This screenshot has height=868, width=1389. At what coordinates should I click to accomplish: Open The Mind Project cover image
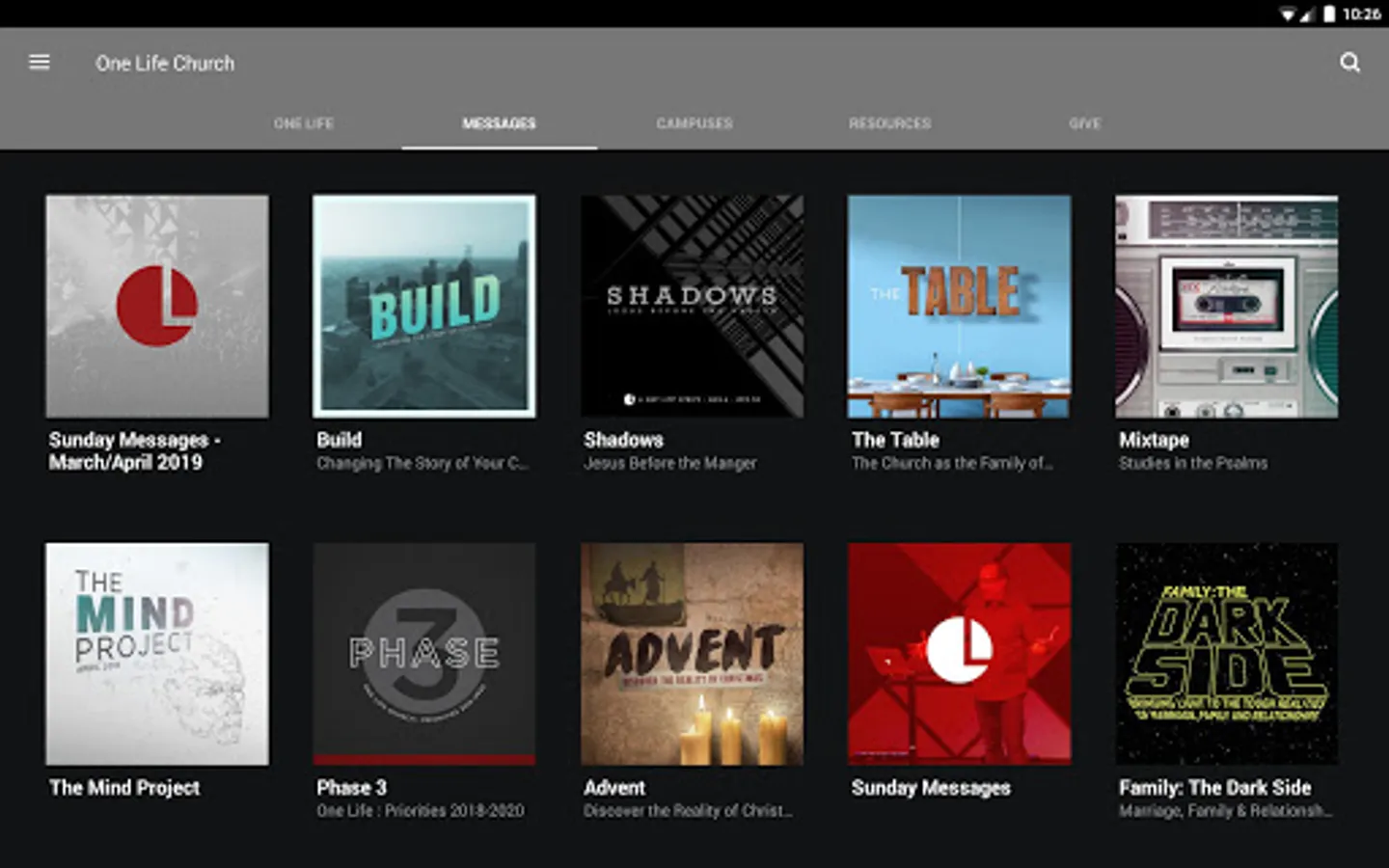(157, 654)
